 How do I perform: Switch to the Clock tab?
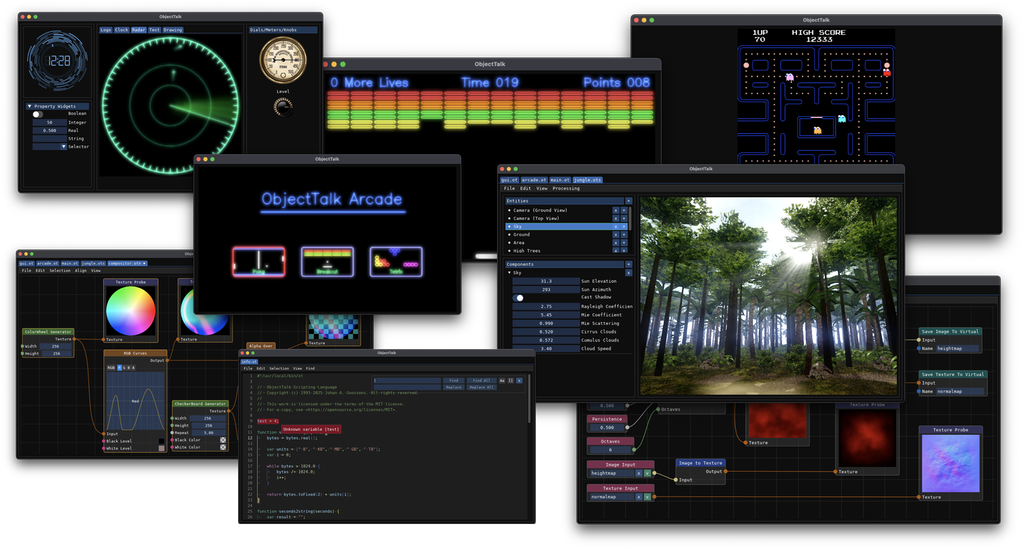(121, 30)
